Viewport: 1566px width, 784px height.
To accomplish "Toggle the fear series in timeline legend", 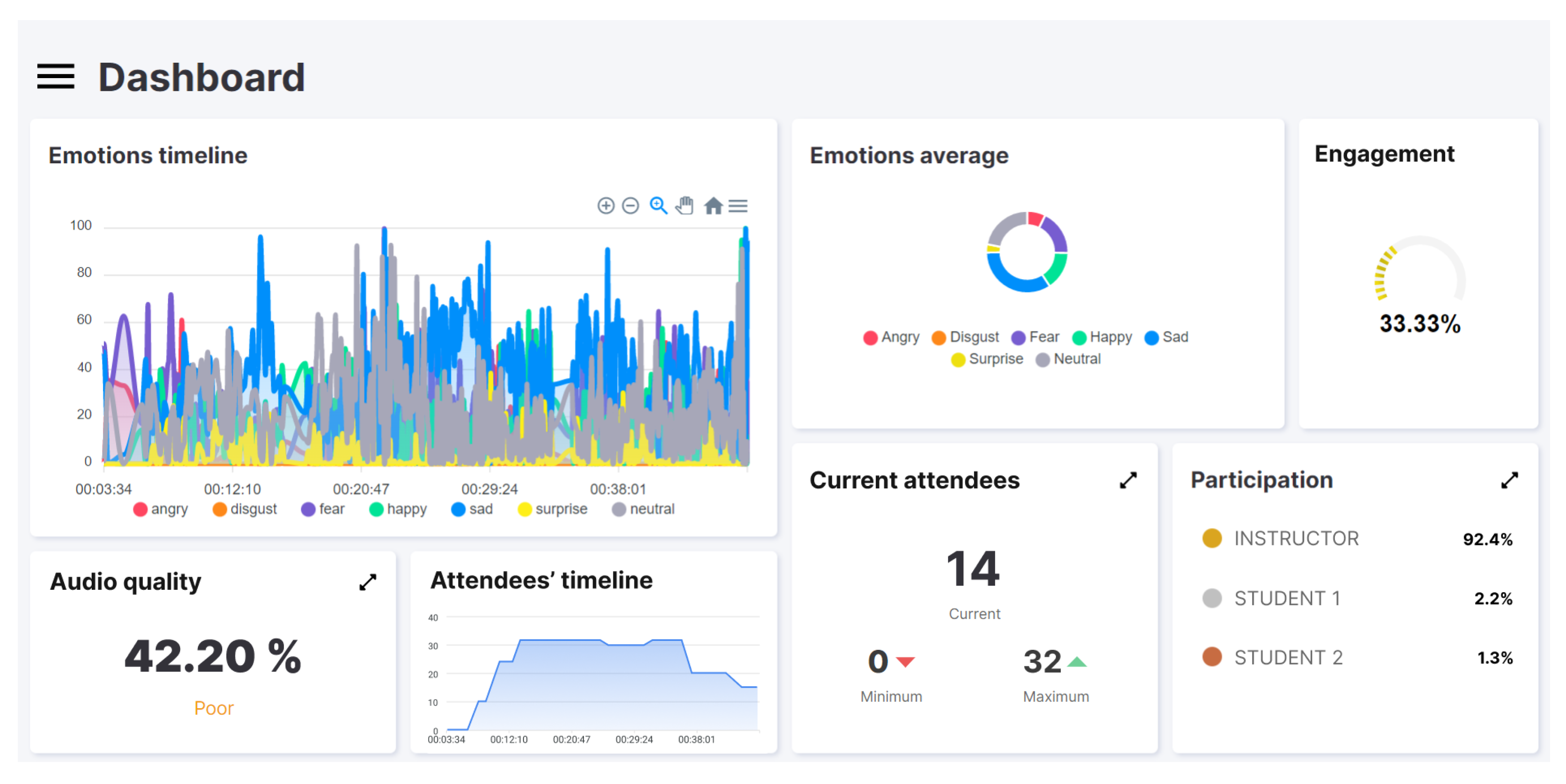I will pos(323,509).
